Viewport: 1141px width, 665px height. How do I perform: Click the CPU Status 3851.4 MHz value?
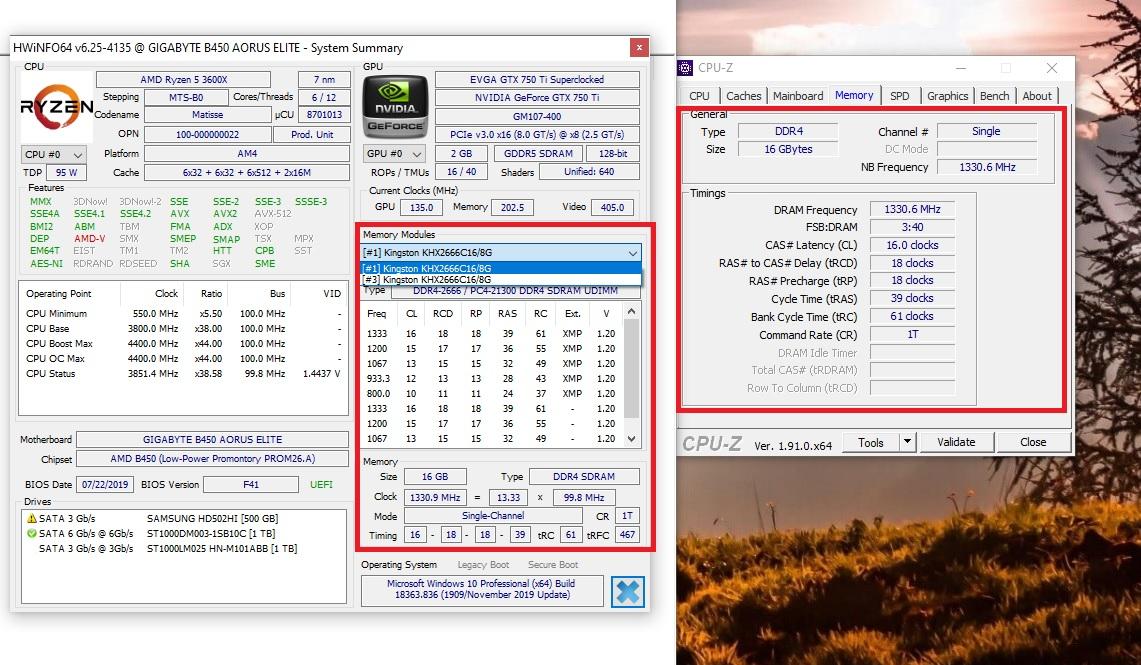(155, 373)
